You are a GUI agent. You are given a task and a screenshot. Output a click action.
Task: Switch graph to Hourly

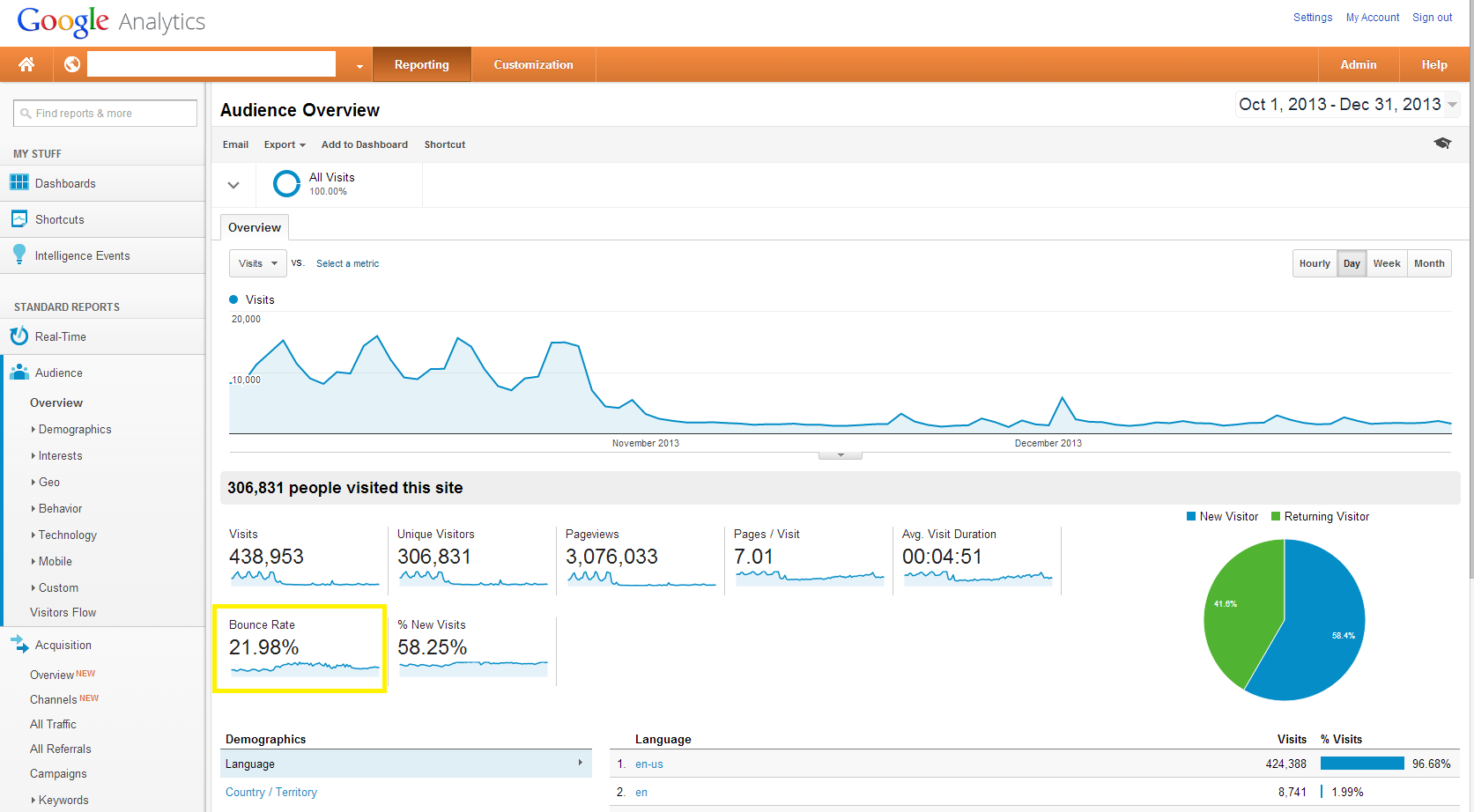click(x=1315, y=263)
